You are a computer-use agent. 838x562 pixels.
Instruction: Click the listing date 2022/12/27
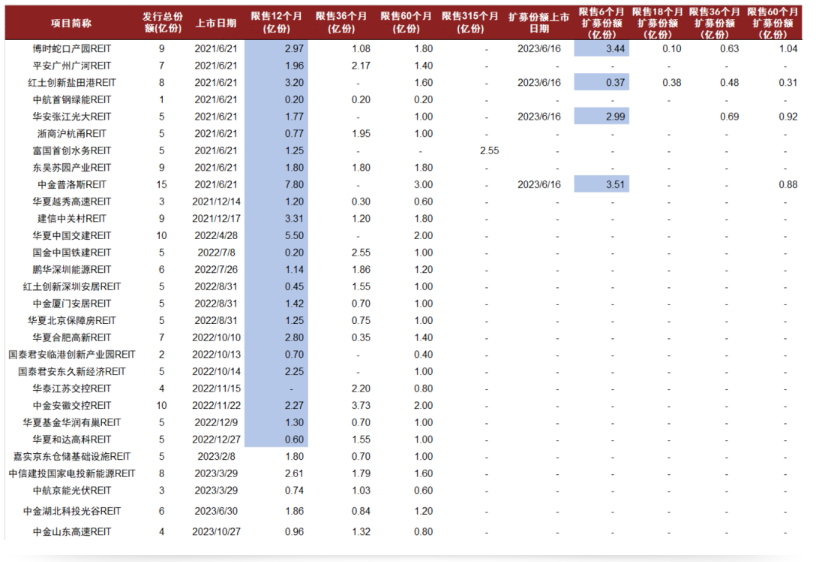click(216, 440)
